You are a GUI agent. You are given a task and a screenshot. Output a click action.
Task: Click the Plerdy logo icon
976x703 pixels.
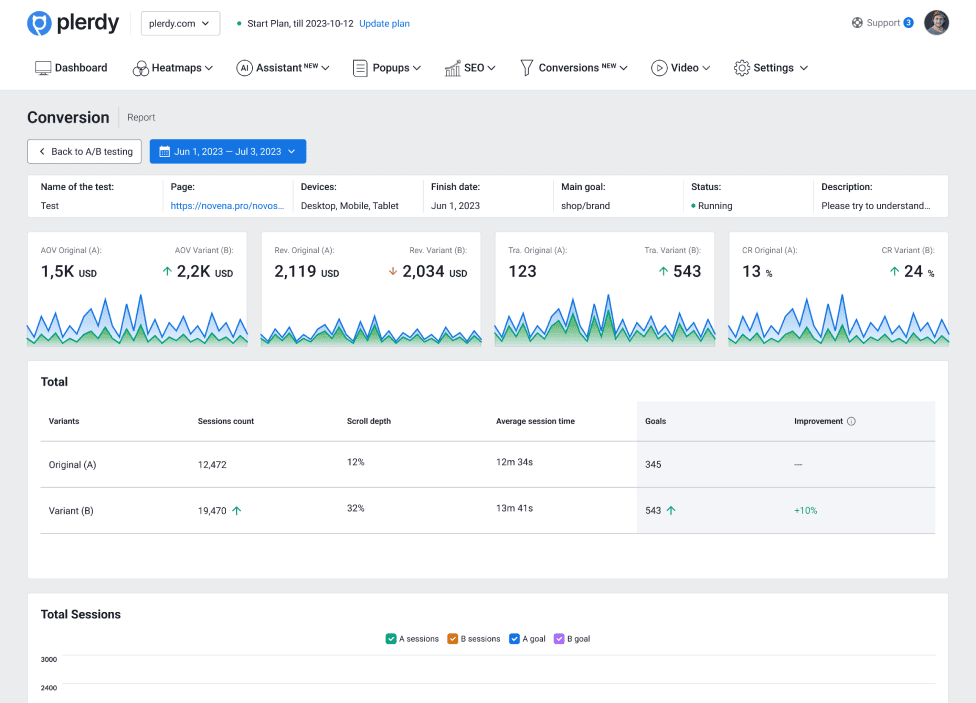pos(39,23)
